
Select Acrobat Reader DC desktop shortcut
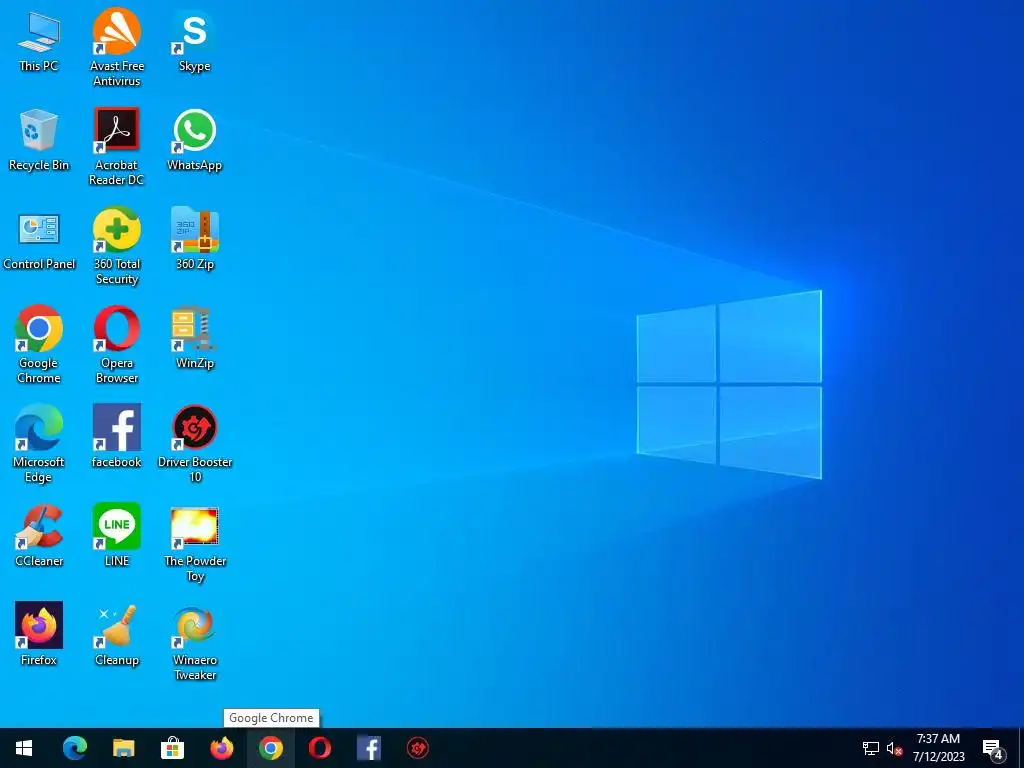(x=116, y=146)
